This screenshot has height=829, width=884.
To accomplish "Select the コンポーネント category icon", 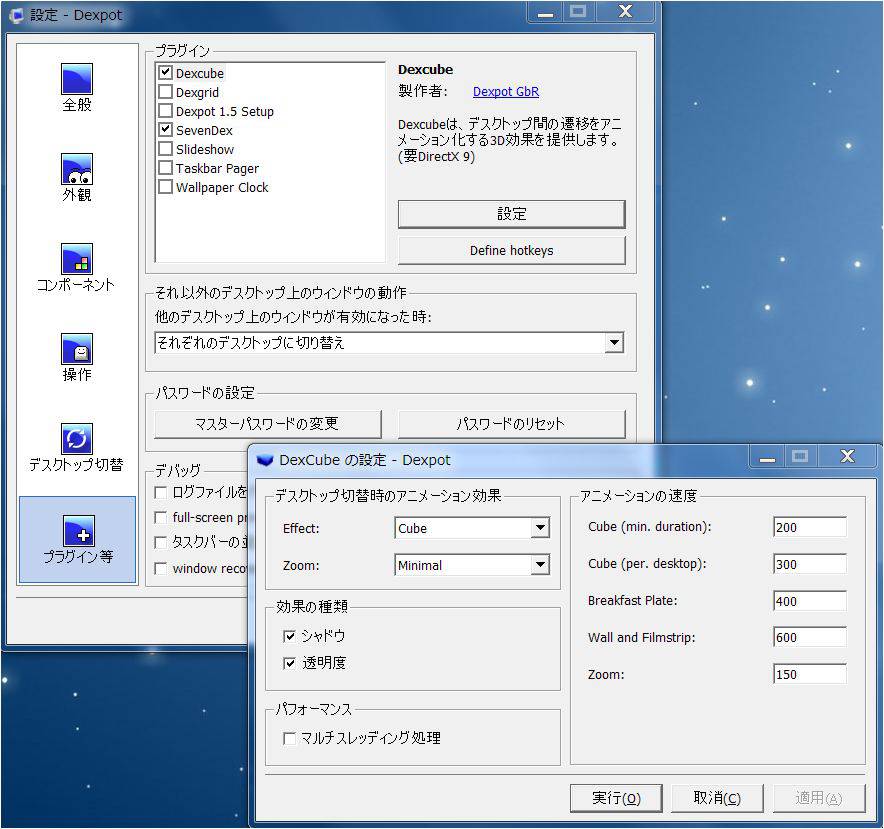I will 77,268.
